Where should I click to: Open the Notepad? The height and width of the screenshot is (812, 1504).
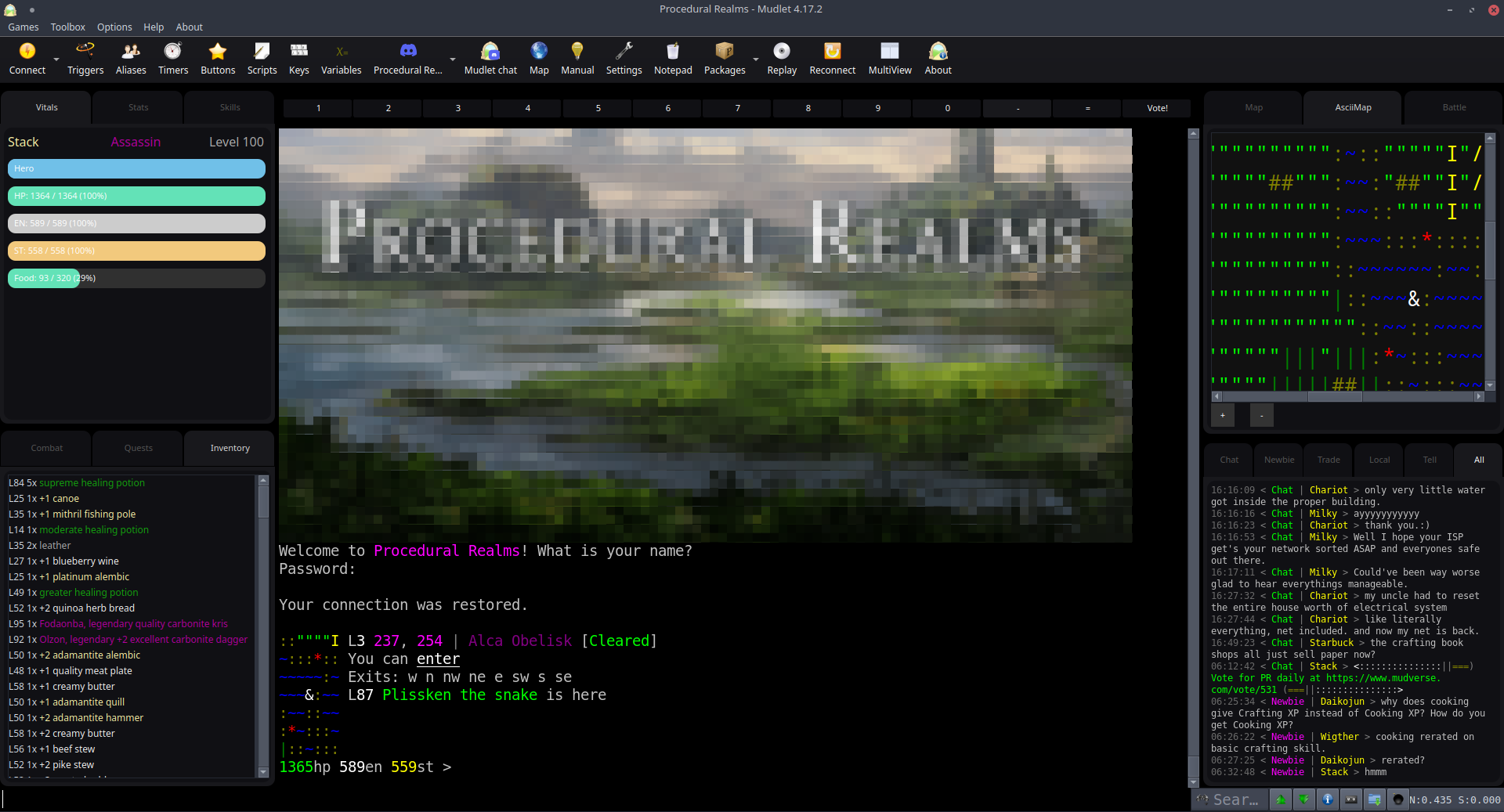(x=673, y=59)
